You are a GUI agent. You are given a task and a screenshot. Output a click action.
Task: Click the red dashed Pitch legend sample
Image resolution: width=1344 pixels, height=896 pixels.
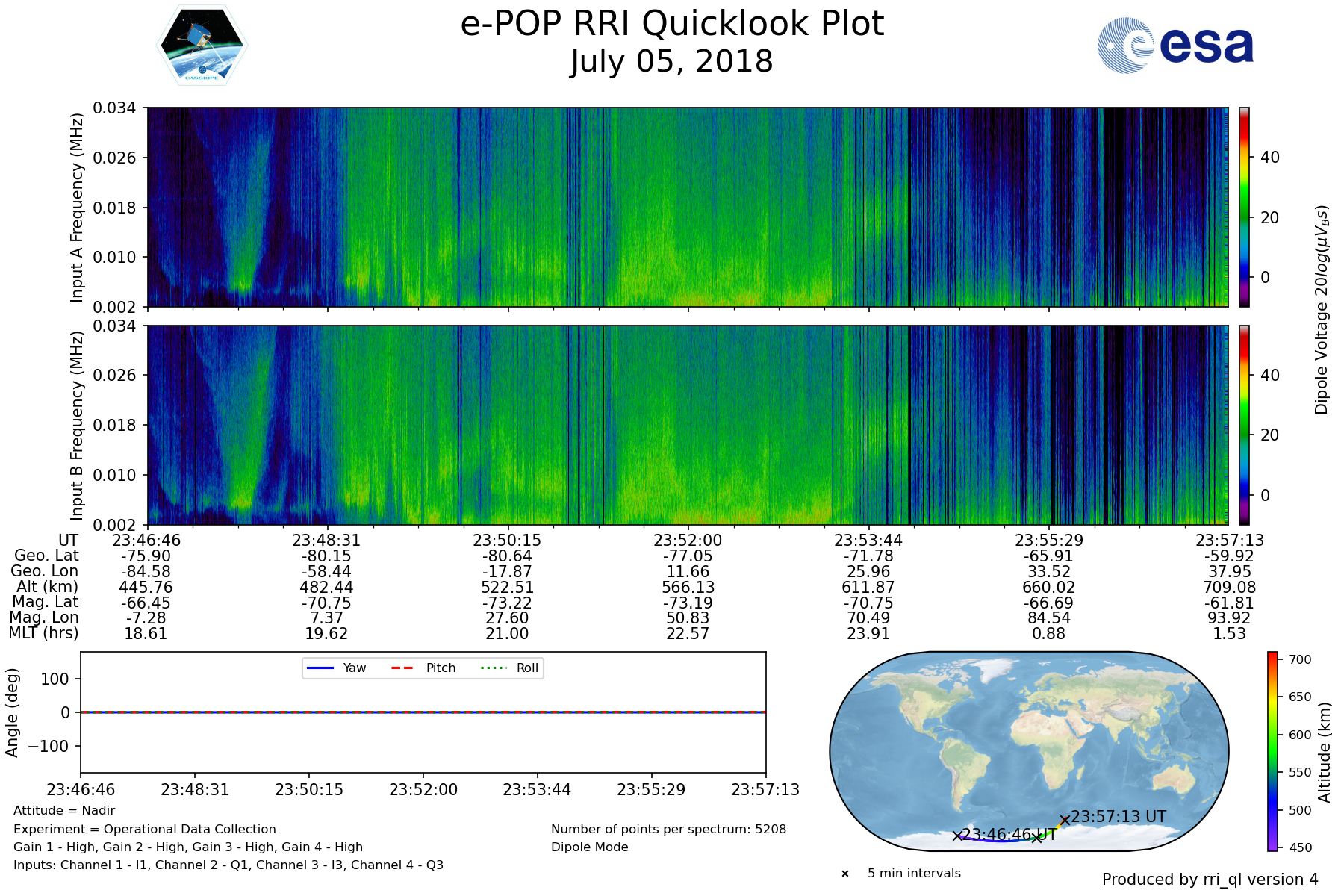tap(402, 668)
